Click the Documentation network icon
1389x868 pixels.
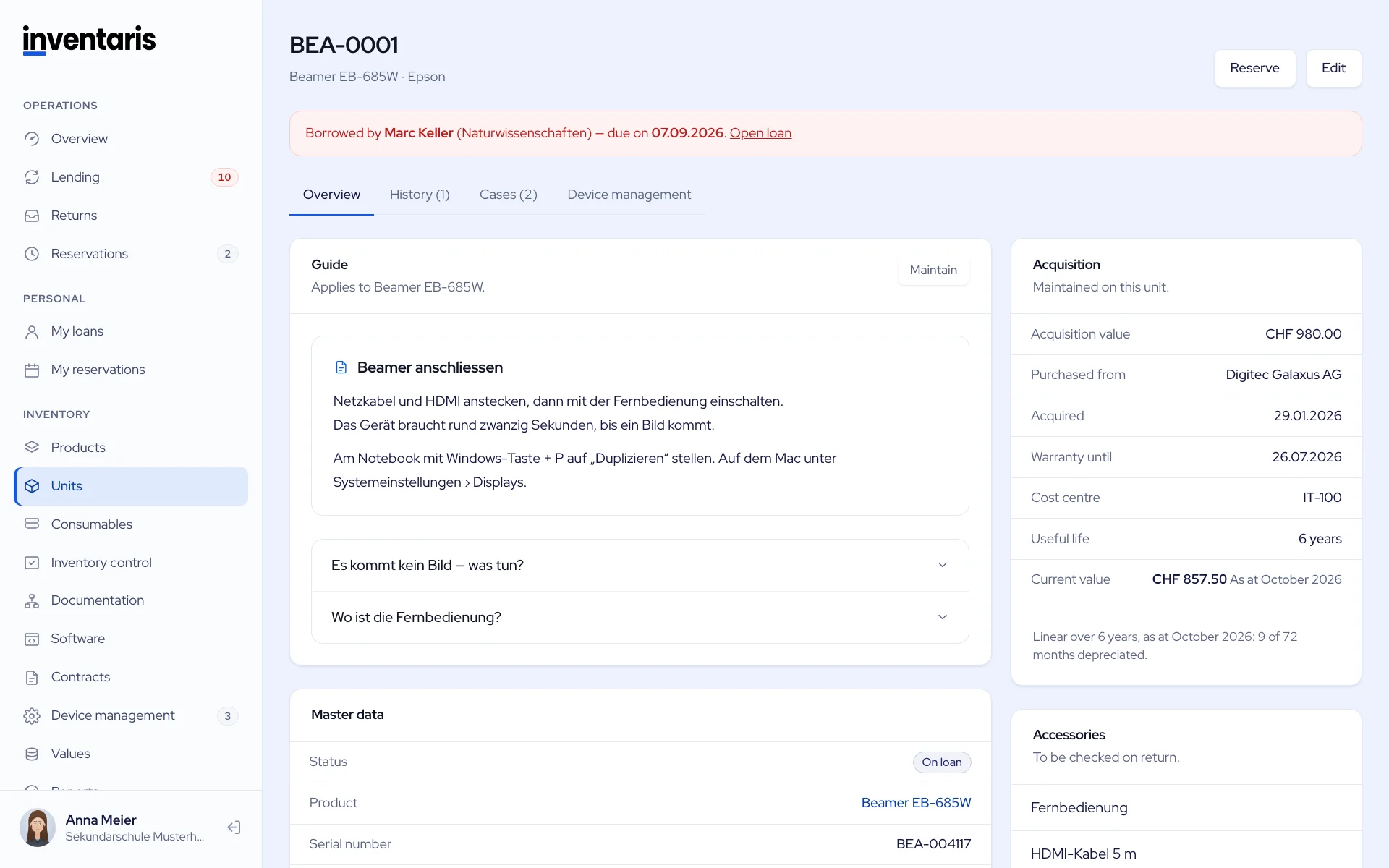[32, 600]
